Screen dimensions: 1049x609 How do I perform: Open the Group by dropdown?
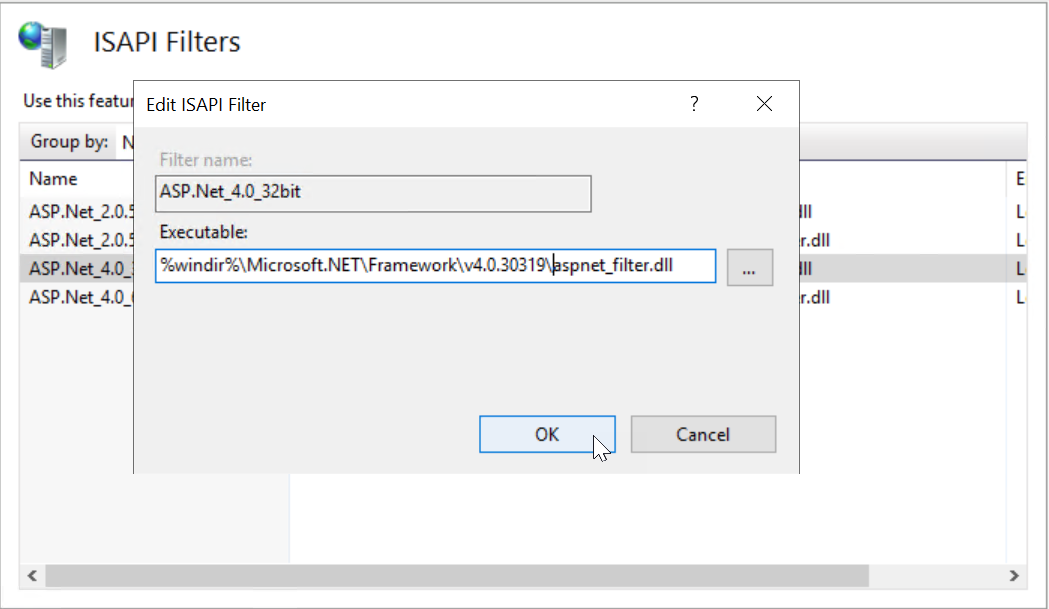(x=126, y=142)
